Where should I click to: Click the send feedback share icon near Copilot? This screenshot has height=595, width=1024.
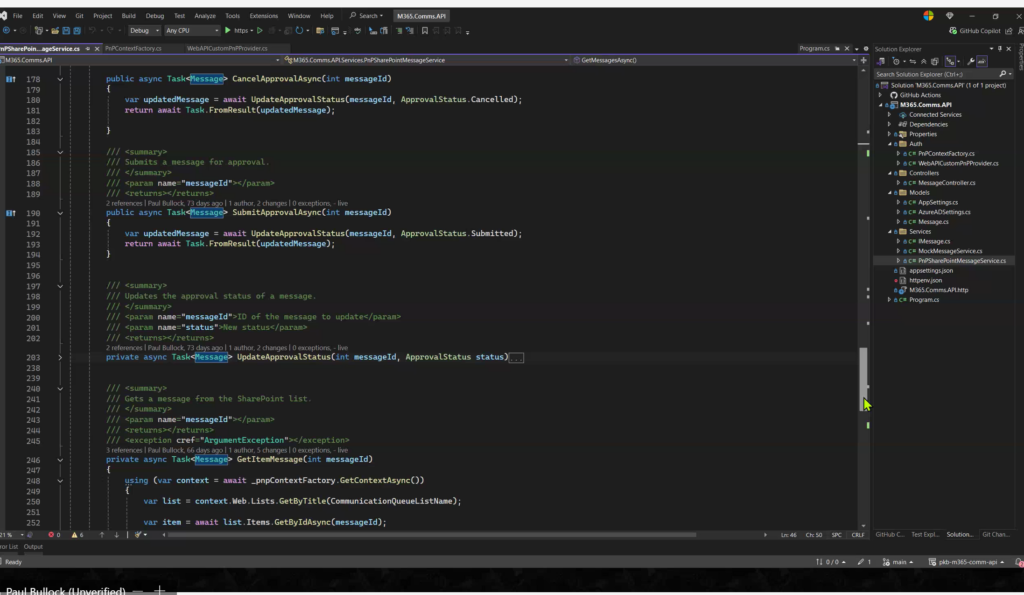tap(1009, 31)
